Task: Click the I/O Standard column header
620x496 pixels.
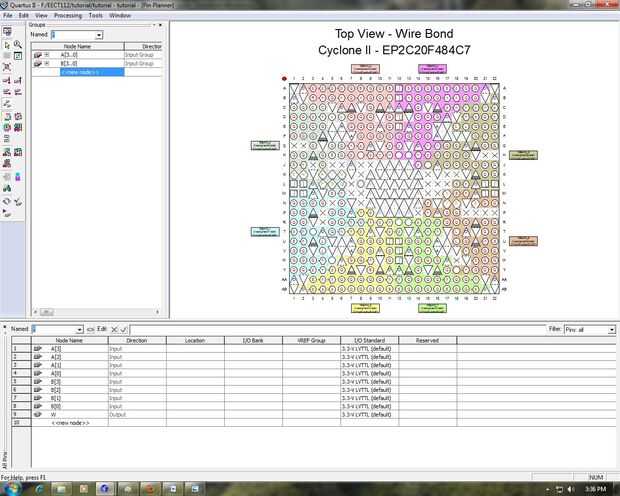Action: (x=369, y=340)
